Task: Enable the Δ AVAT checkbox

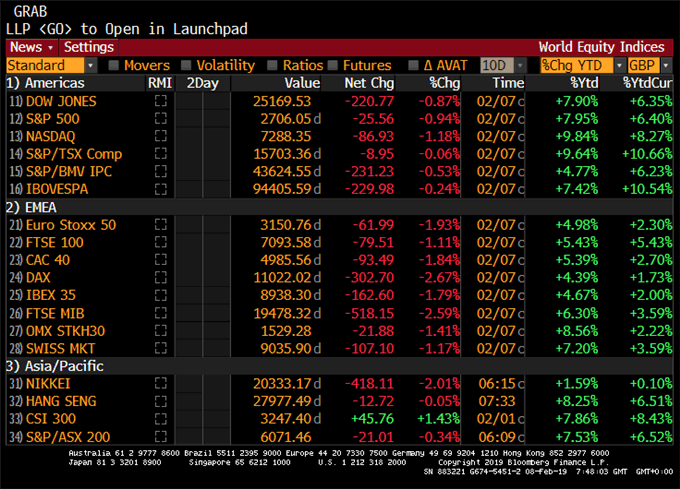Action: click(413, 65)
